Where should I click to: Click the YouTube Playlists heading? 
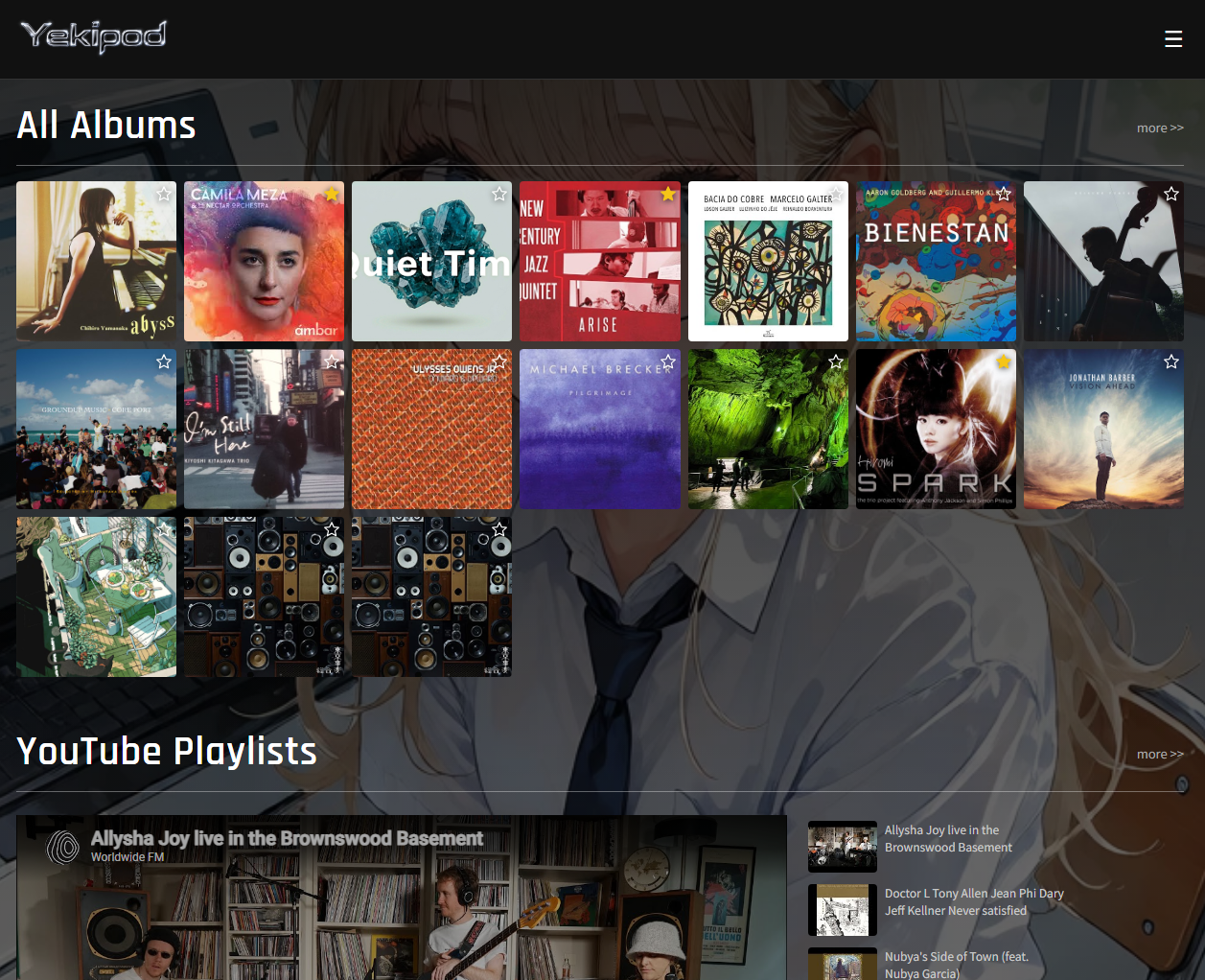(x=167, y=752)
